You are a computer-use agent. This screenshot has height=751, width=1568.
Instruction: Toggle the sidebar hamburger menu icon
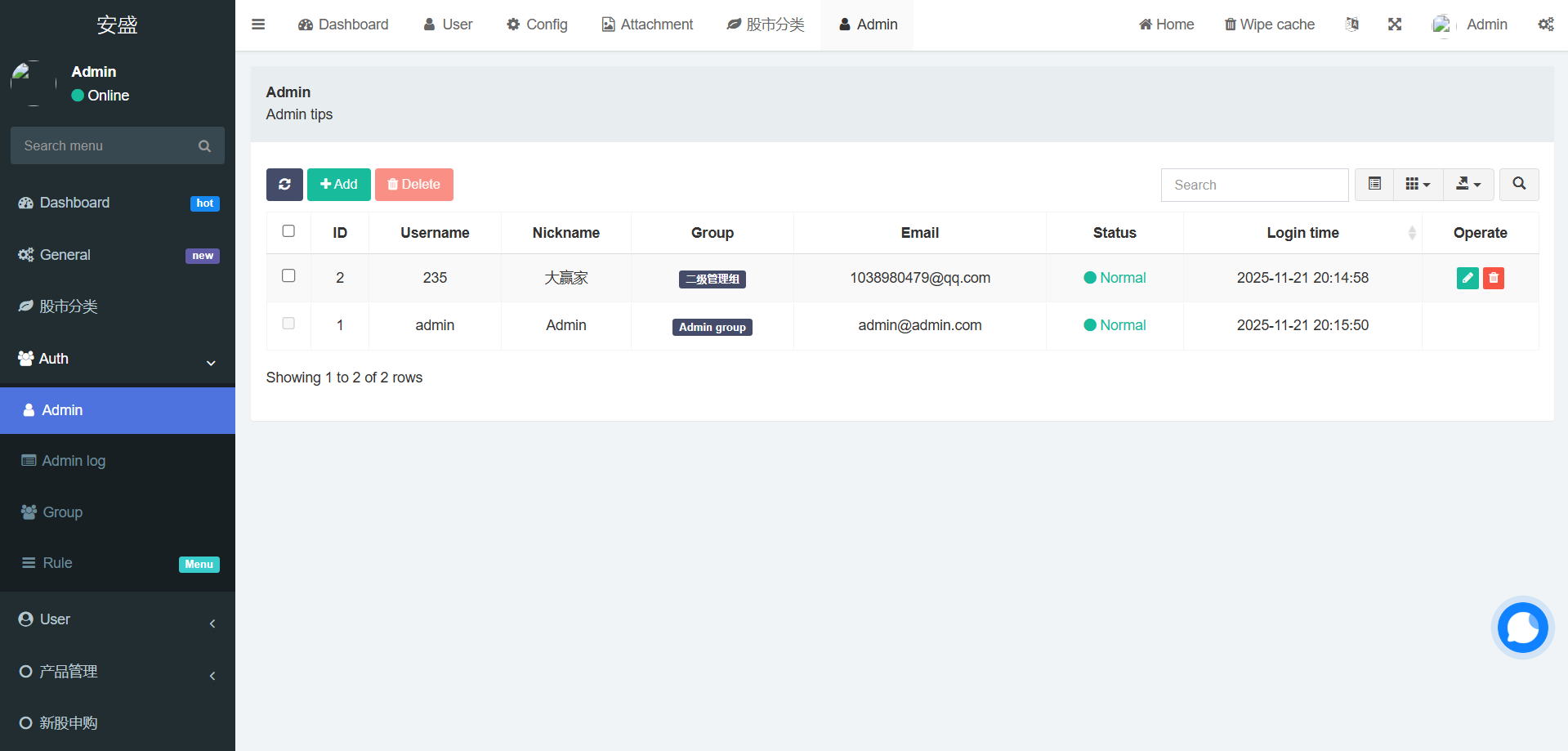pyautogui.click(x=258, y=25)
